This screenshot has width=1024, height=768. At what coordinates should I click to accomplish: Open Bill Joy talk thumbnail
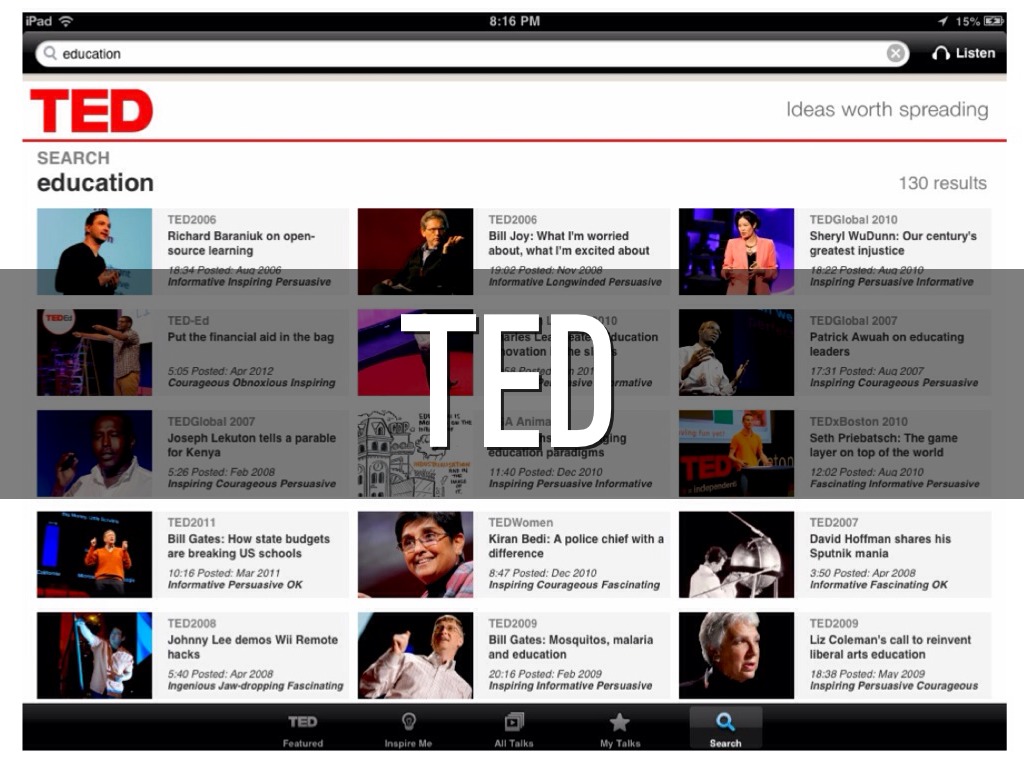(x=415, y=251)
